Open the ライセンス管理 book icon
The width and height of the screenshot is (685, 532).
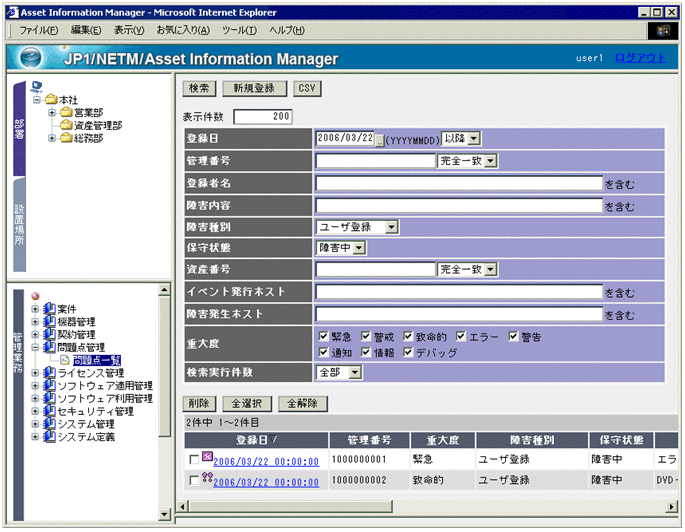pyautogui.click(x=49, y=373)
